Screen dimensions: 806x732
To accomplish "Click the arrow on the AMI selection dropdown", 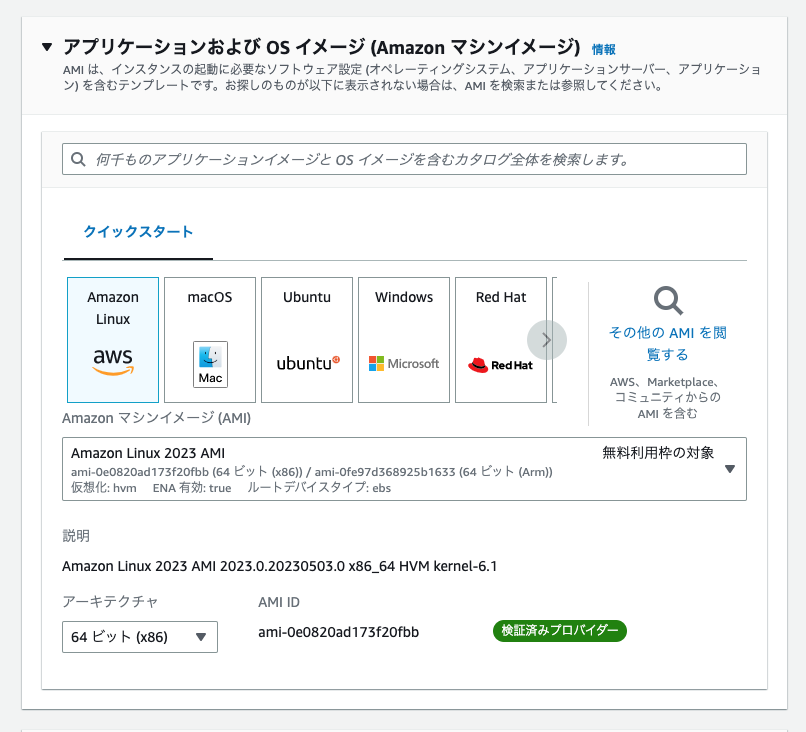I will click(729, 469).
